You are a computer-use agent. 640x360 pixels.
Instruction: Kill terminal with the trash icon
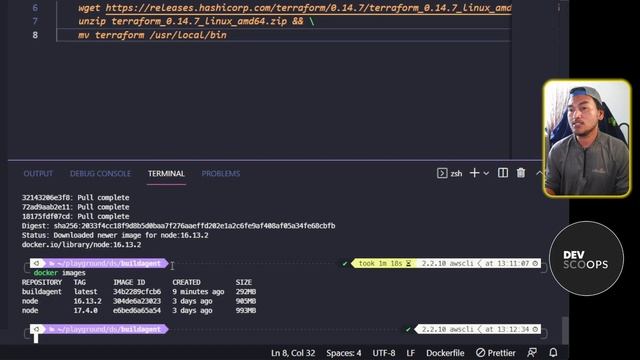[521, 173]
